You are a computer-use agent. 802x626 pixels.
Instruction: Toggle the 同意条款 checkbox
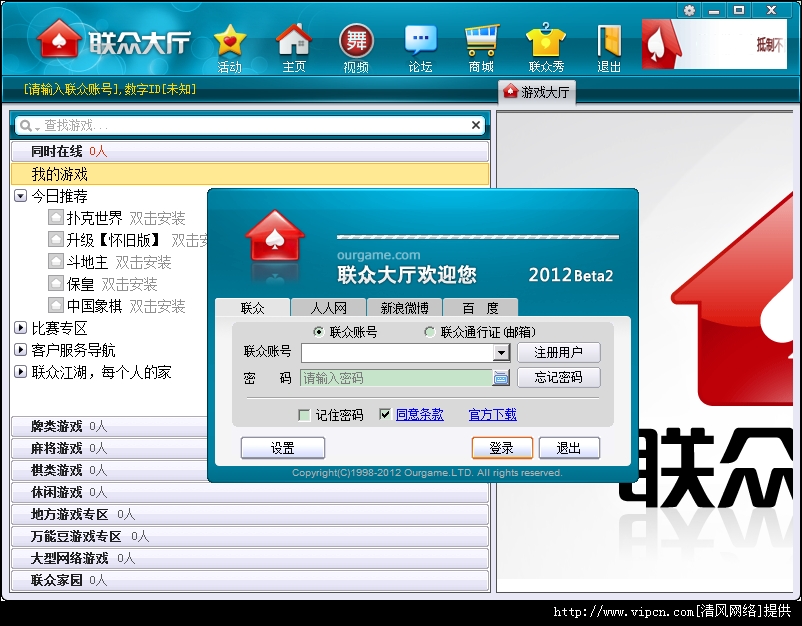tap(385, 414)
